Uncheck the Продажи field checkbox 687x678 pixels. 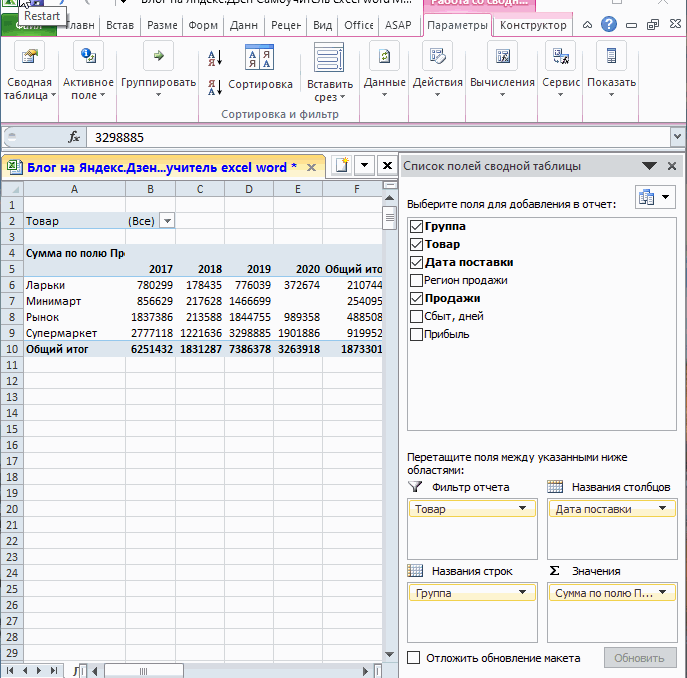[416, 298]
